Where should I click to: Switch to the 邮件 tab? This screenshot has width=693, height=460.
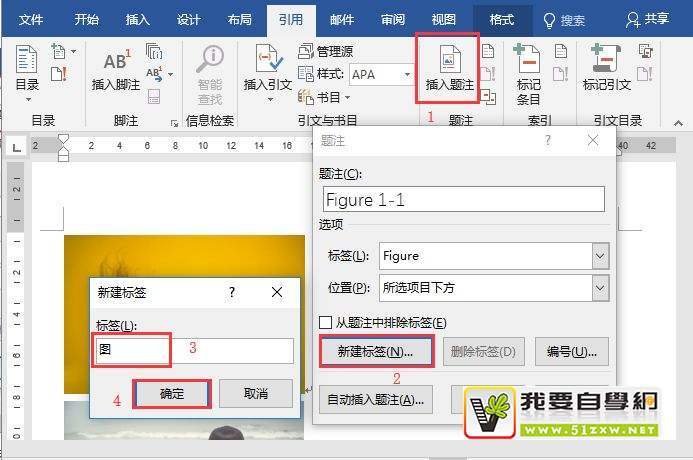342,20
